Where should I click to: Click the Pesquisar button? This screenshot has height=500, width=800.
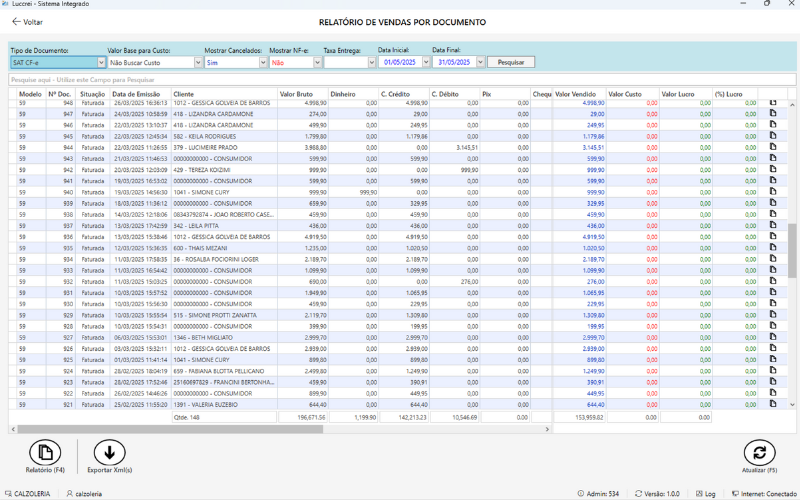511,62
